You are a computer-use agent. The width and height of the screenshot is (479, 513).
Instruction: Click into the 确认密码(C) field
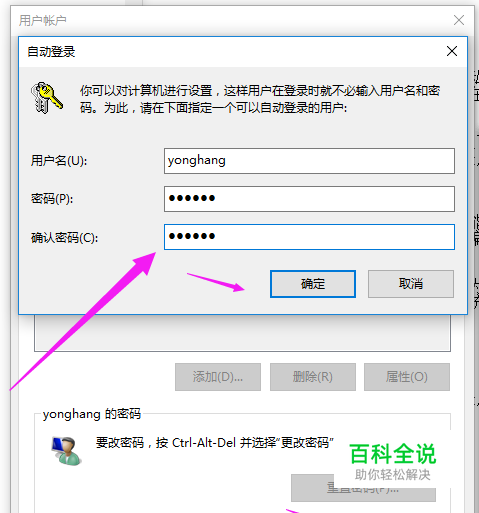[x=309, y=237]
